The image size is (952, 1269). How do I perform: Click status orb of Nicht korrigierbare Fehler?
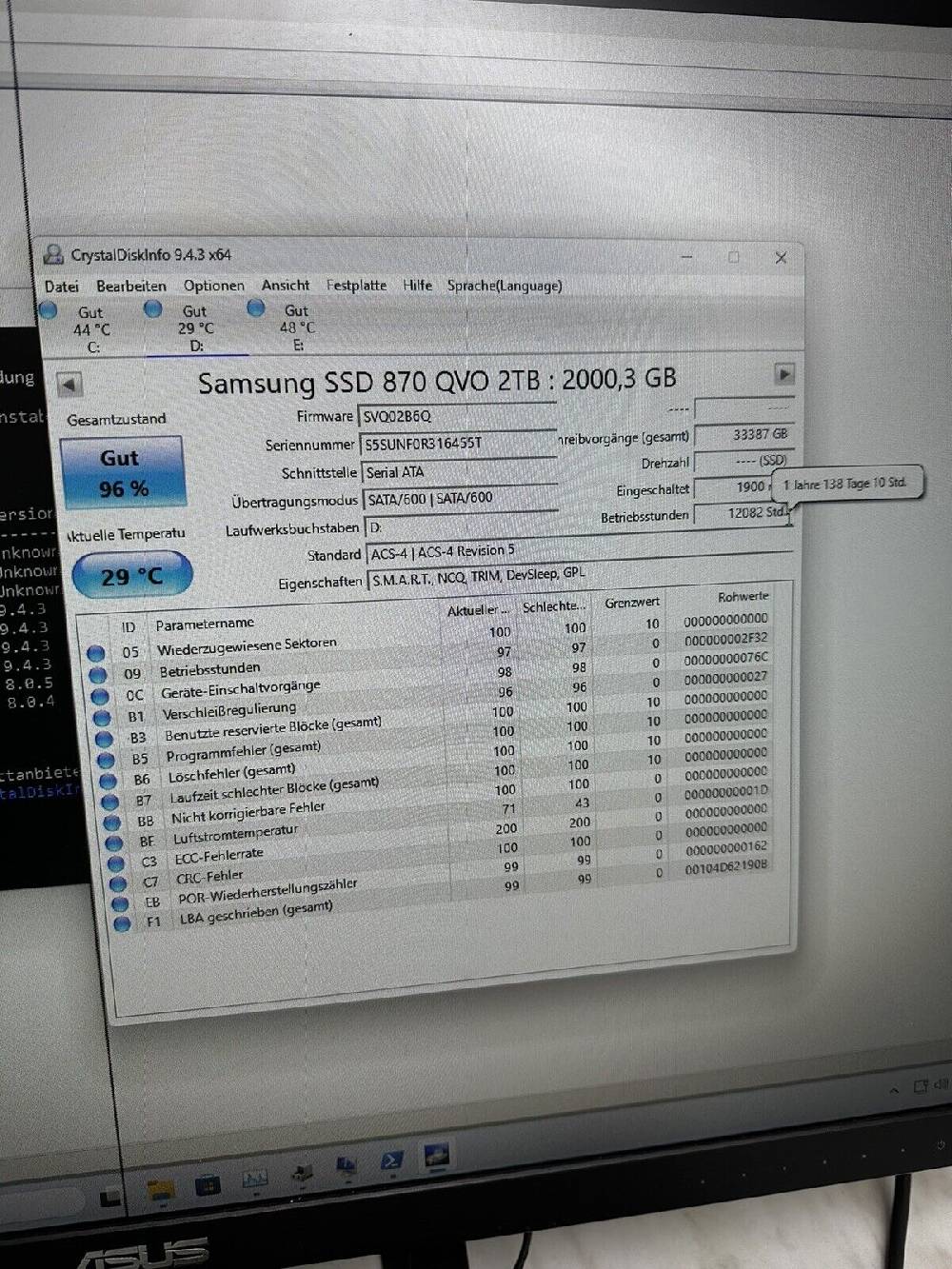pos(112,823)
